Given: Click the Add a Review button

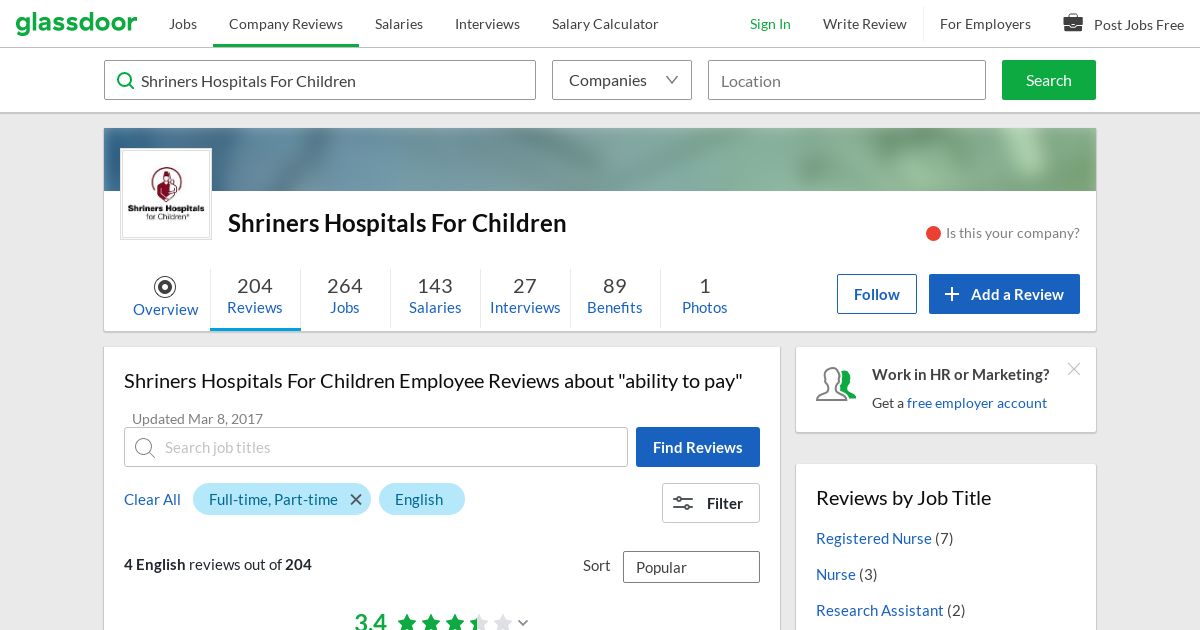Looking at the screenshot, I should point(1004,294).
